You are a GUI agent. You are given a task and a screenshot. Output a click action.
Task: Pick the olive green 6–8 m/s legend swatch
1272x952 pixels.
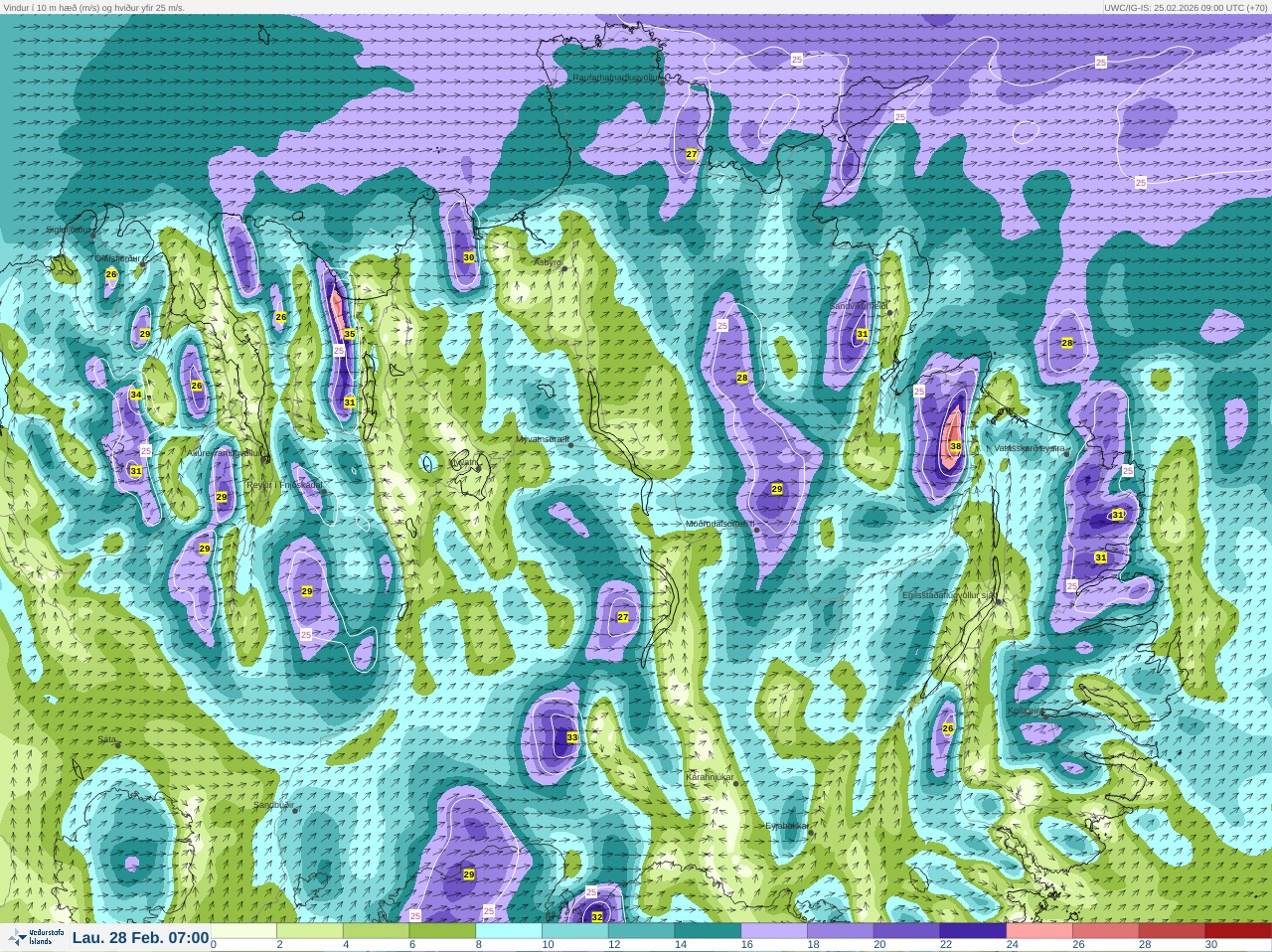click(x=443, y=931)
